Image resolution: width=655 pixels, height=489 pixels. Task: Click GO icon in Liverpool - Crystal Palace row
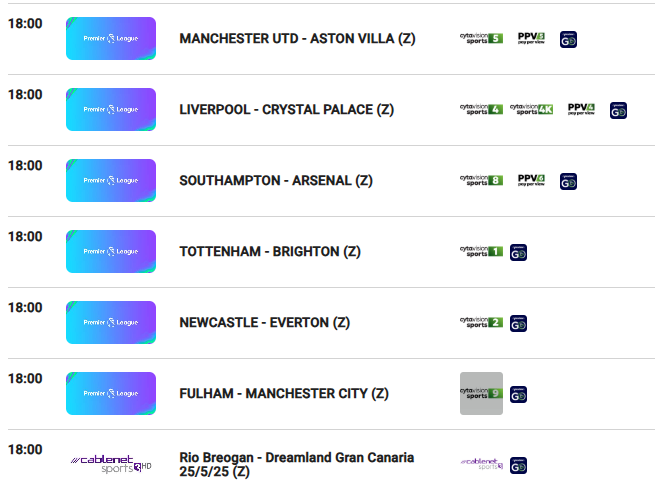(x=618, y=111)
